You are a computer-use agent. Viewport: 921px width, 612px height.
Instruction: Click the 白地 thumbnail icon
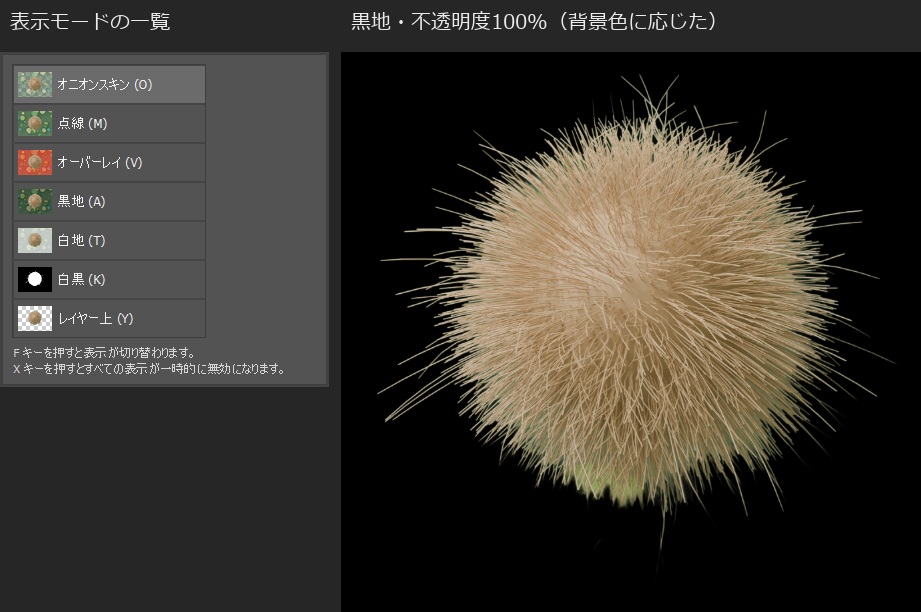click(x=35, y=240)
